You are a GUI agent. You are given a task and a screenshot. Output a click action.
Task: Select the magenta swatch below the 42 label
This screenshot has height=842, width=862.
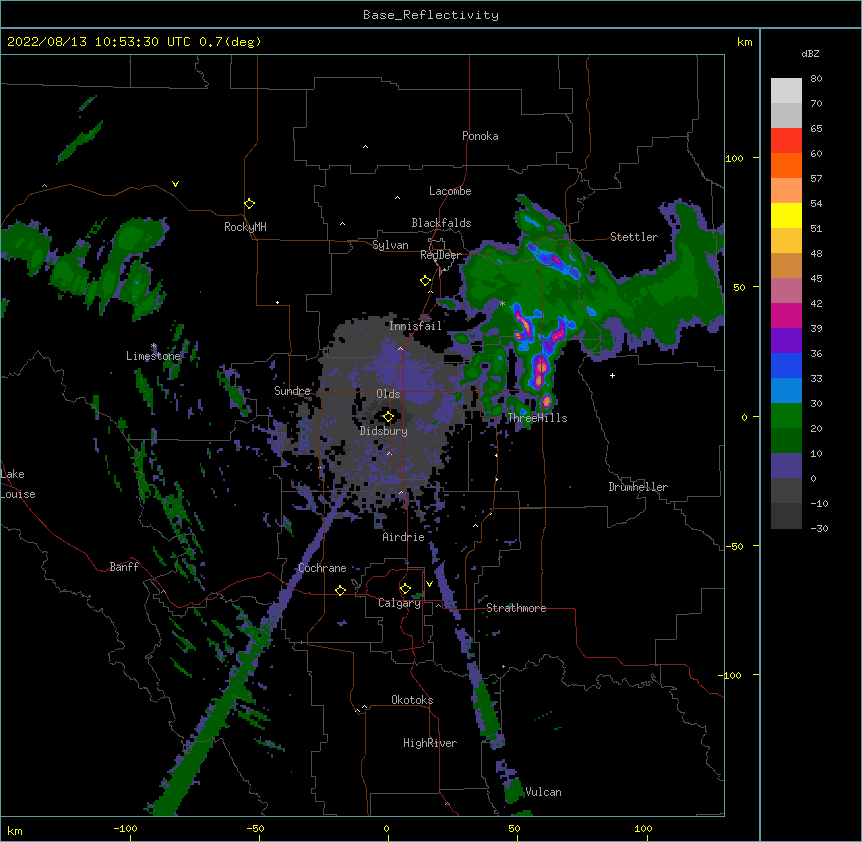pos(786,315)
